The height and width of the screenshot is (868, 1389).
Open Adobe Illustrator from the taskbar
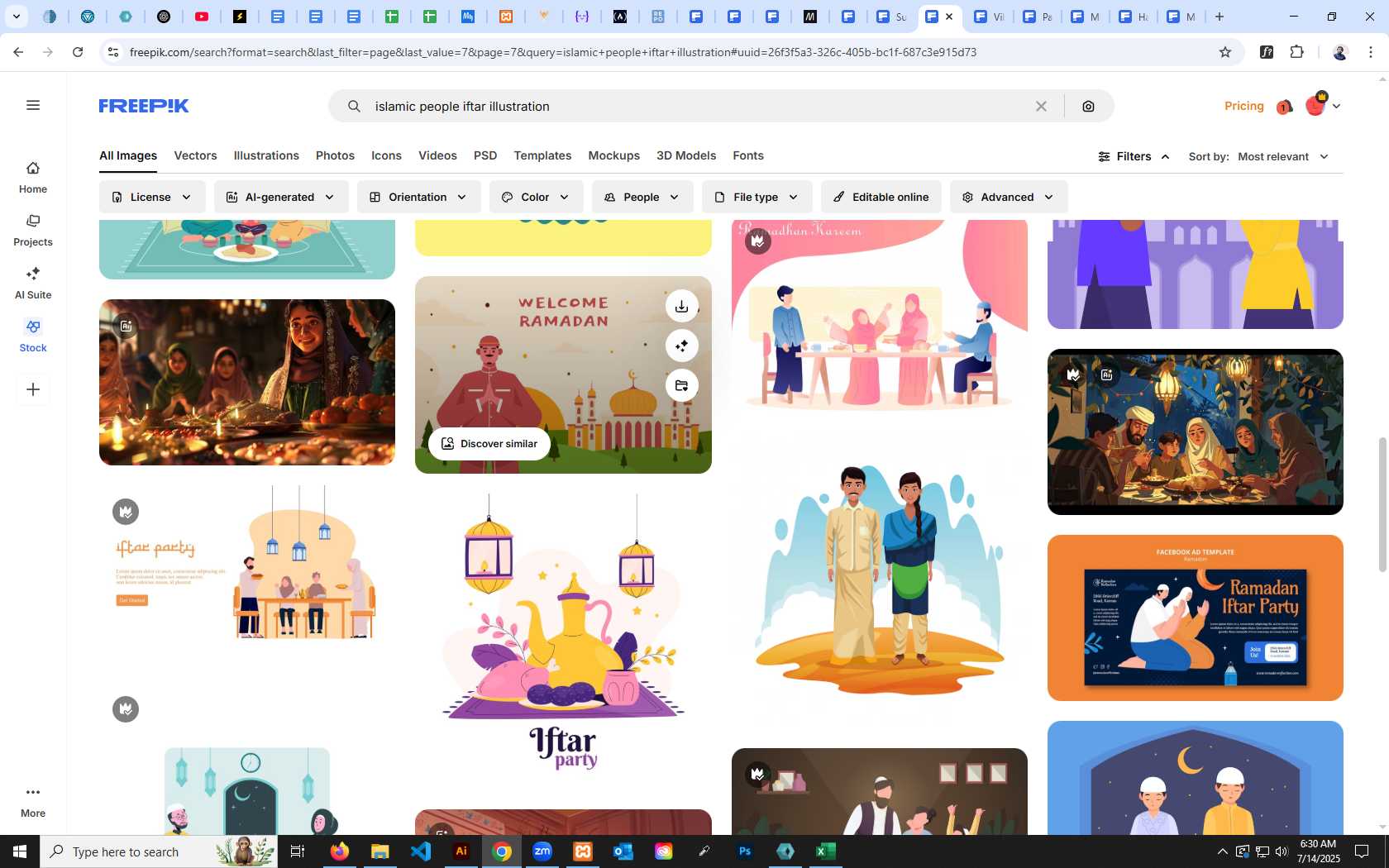click(x=461, y=851)
